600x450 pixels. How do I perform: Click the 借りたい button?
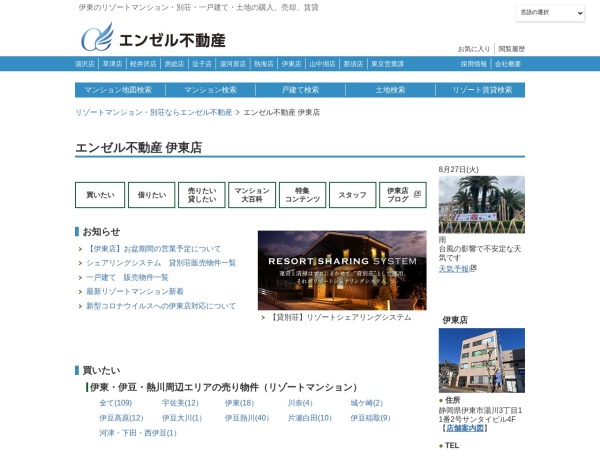click(152, 195)
